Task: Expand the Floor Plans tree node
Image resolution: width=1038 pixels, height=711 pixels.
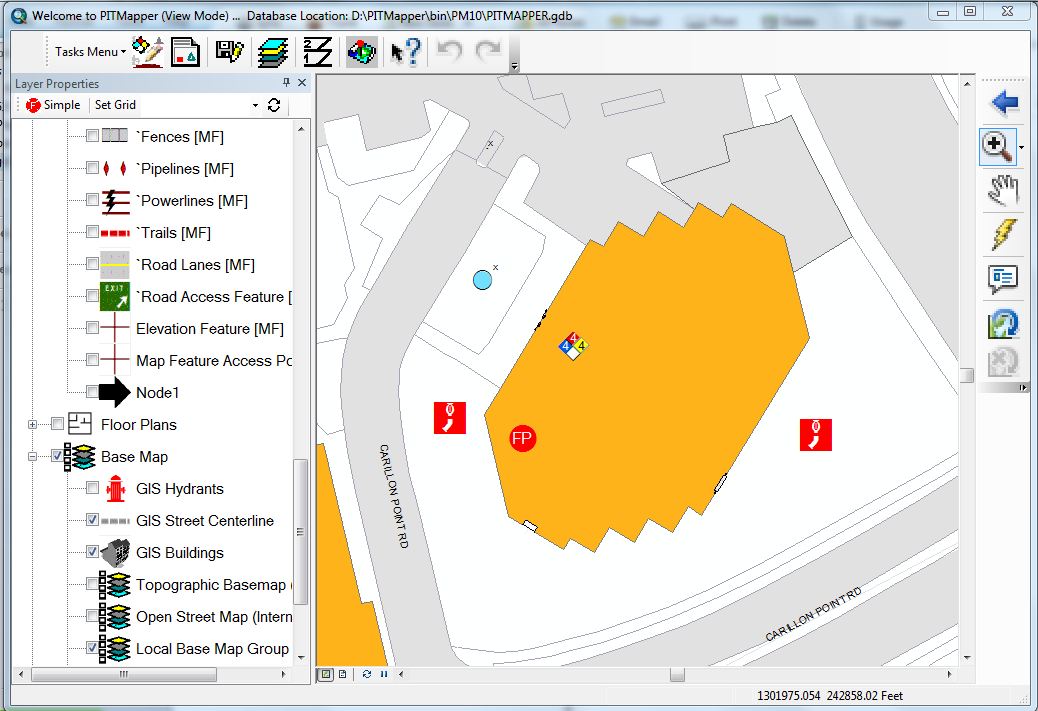Action: click(34, 423)
